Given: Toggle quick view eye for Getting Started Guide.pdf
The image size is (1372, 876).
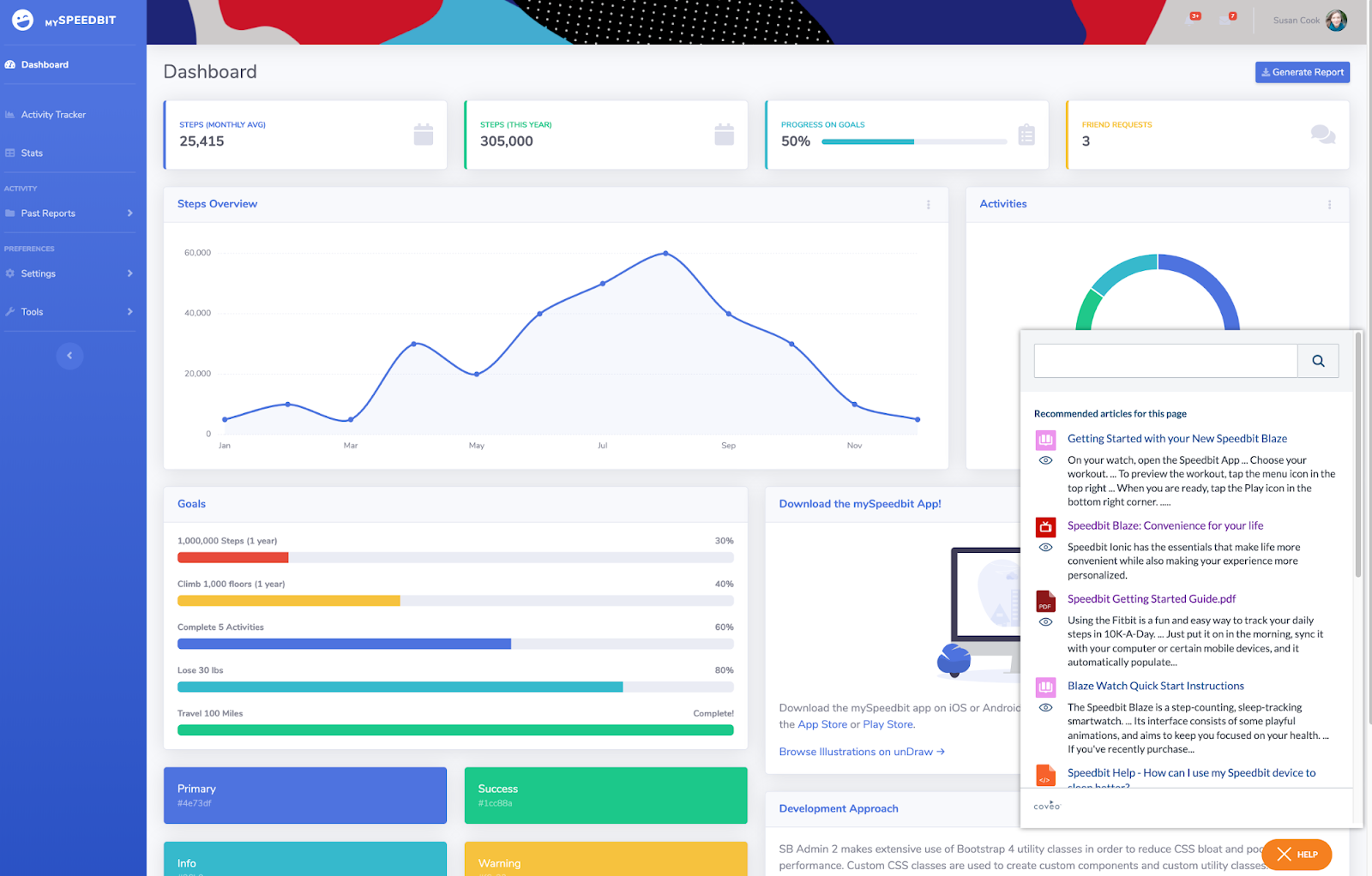Looking at the screenshot, I should tap(1045, 622).
